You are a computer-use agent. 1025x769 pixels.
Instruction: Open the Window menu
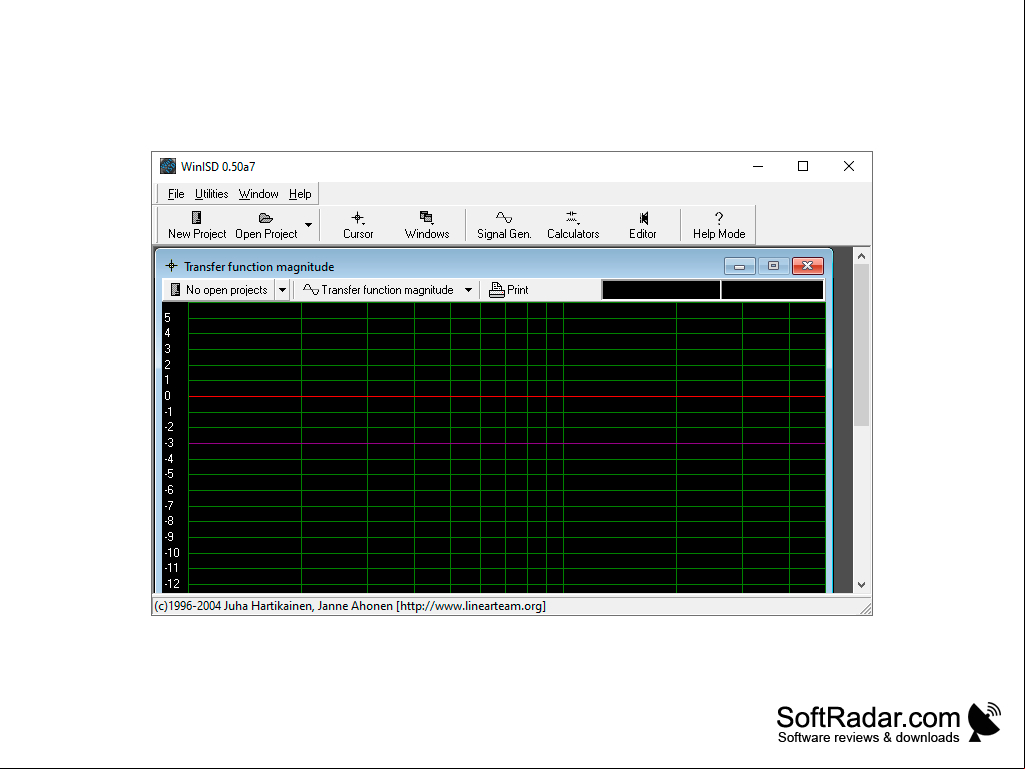[x=258, y=194]
